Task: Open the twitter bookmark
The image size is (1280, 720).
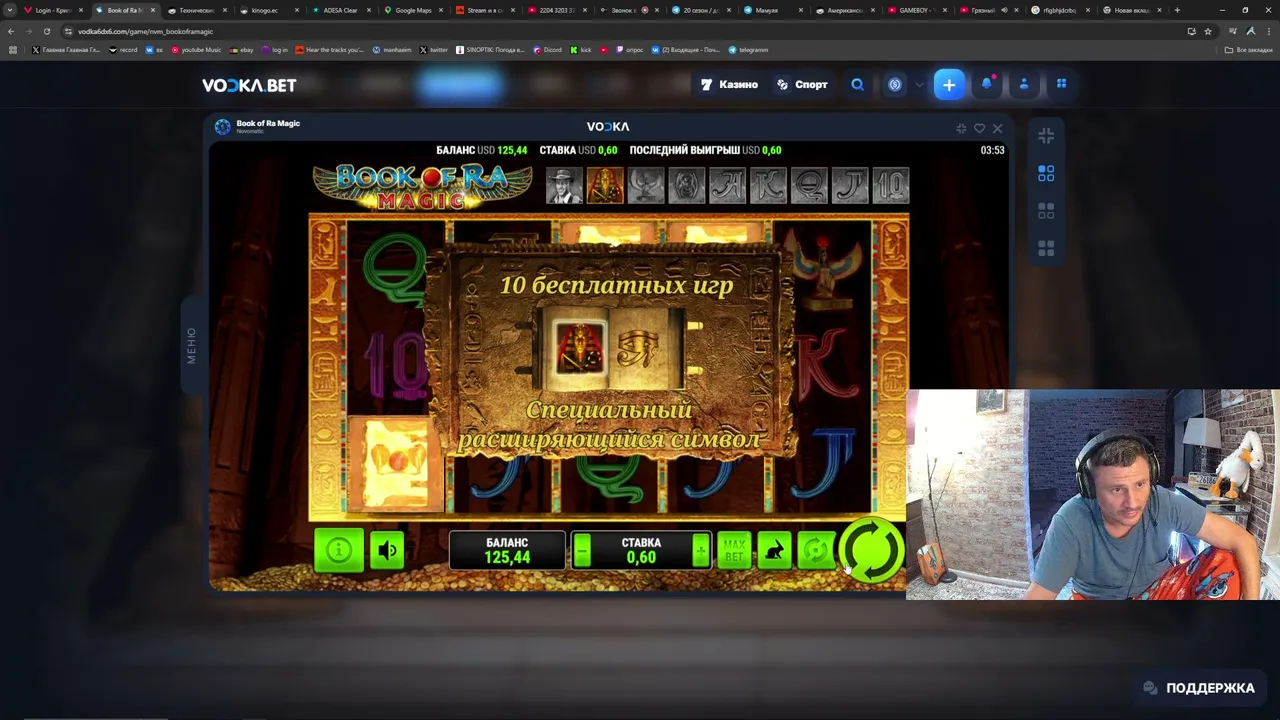Action: click(x=433, y=49)
